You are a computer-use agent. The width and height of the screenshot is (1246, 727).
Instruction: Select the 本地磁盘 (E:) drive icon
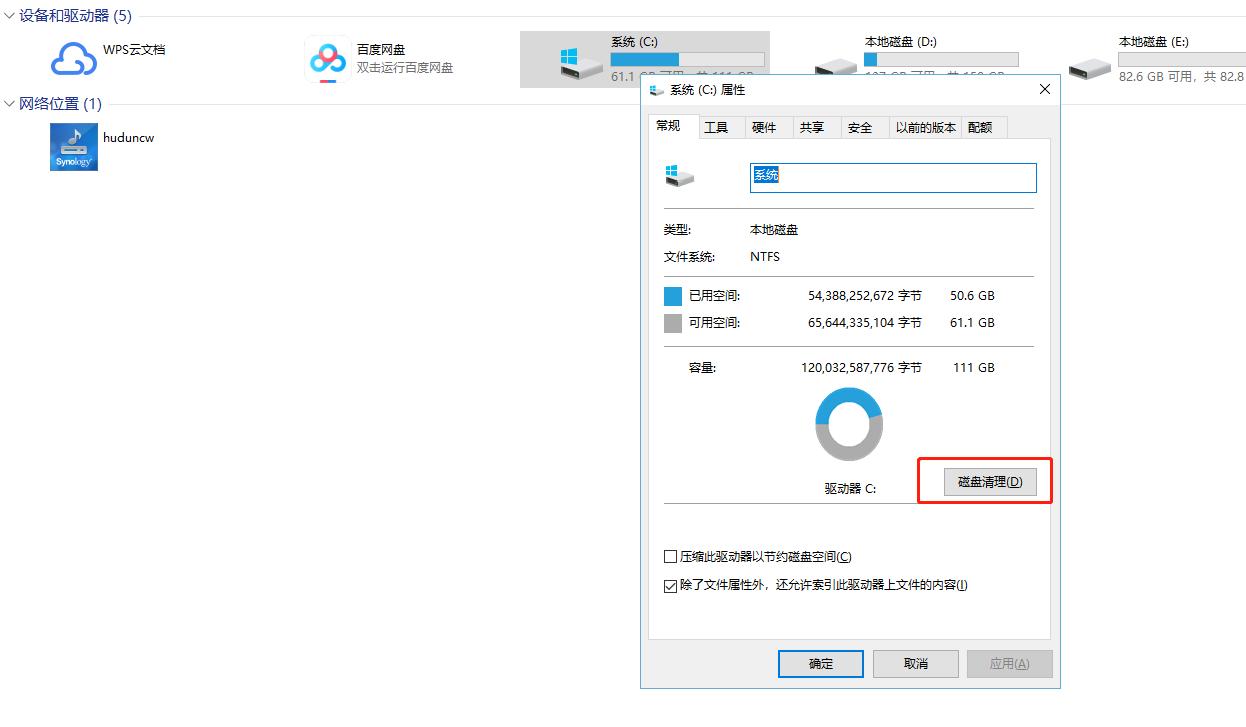[1089, 68]
